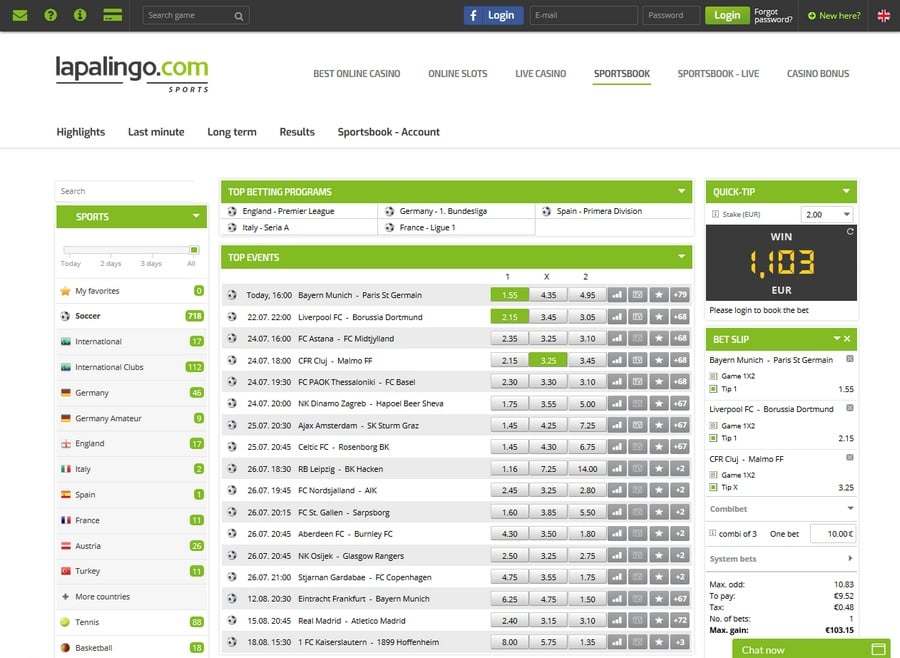
Task: Focus the E-mail login field
Action: [x=583, y=16]
